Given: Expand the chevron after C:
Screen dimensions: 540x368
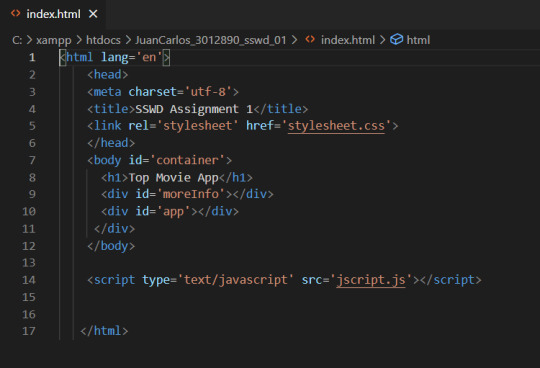Looking at the screenshot, I should coord(29,40).
